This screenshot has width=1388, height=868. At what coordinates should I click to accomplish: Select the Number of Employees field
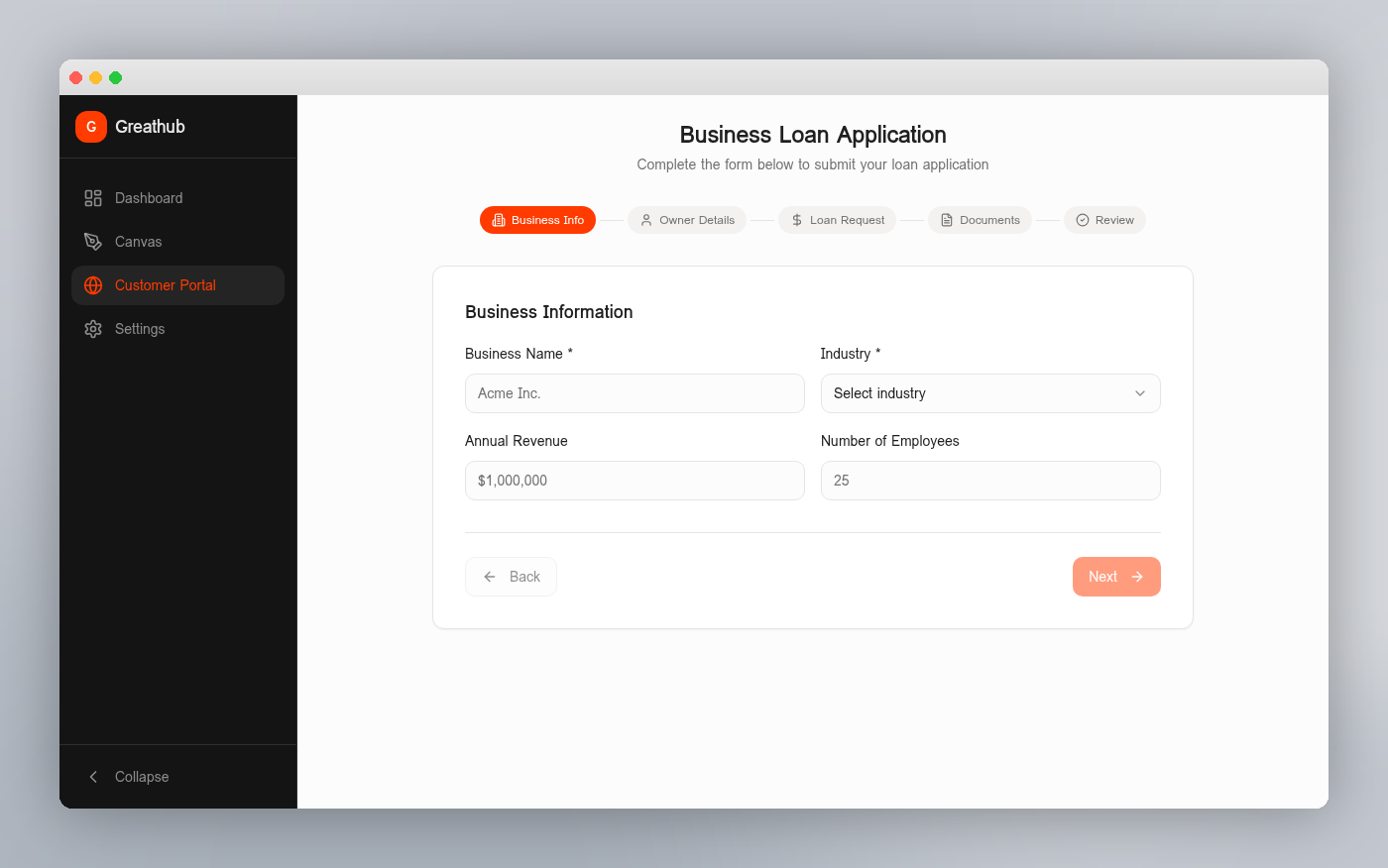coord(989,481)
